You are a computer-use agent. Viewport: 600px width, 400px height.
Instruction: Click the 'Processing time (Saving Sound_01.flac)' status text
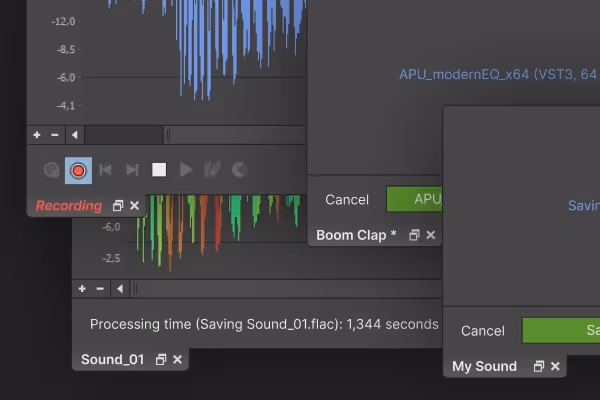click(264, 324)
